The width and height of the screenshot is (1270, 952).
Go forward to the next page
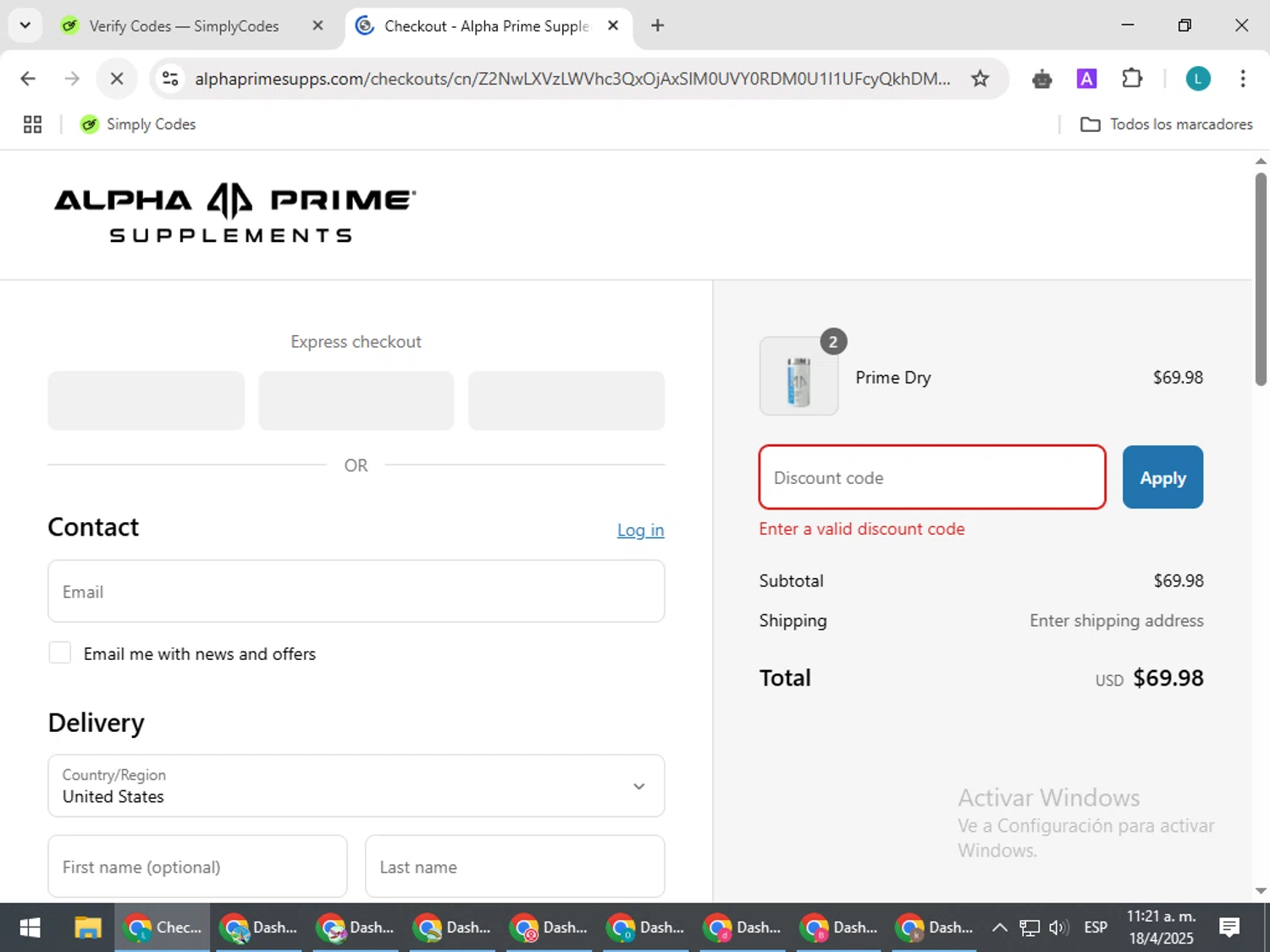(x=72, y=79)
